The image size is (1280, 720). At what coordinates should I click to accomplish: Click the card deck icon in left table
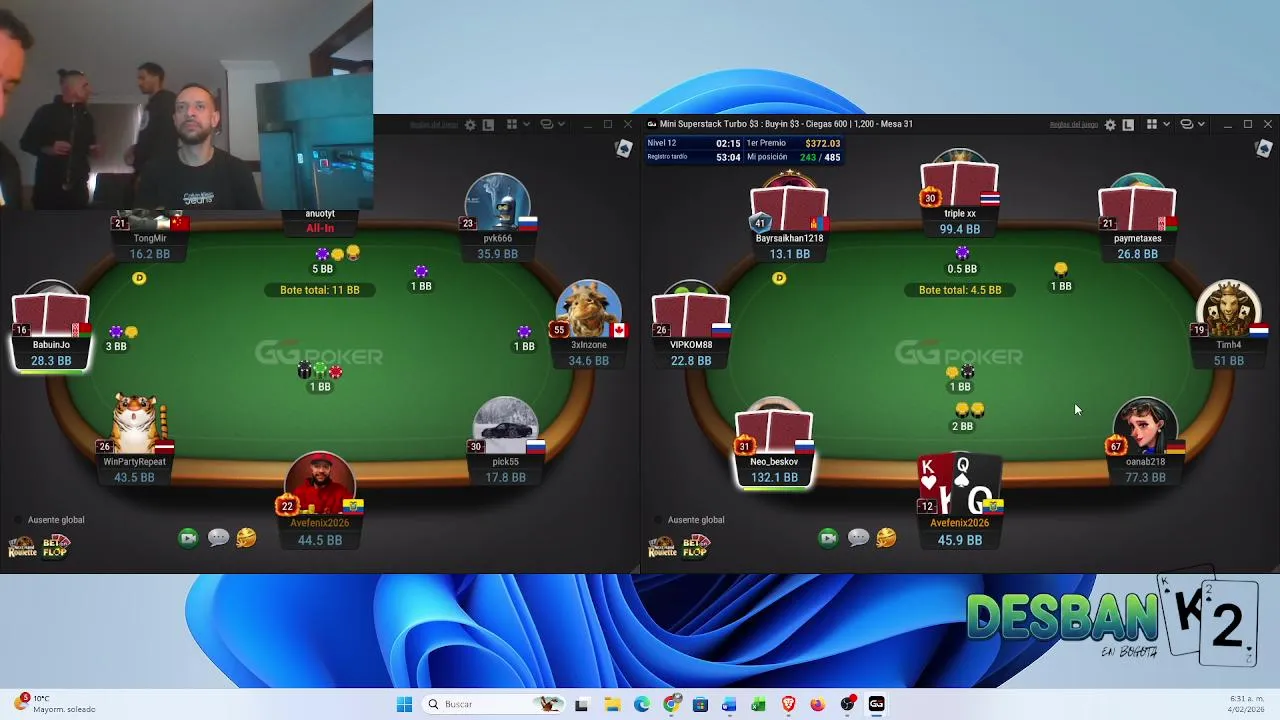[624, 149]
